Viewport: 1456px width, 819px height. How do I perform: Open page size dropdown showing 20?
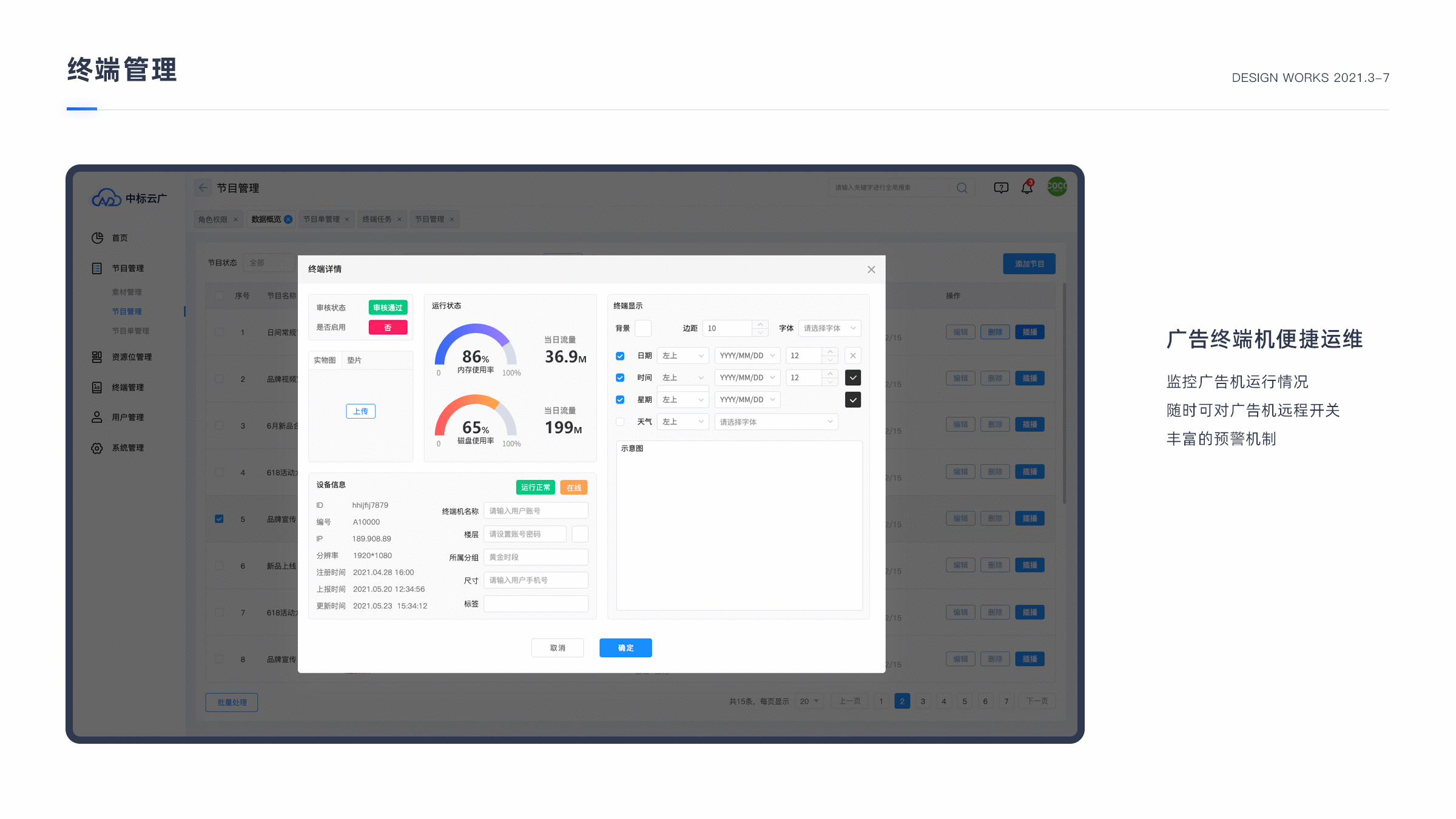809,701
